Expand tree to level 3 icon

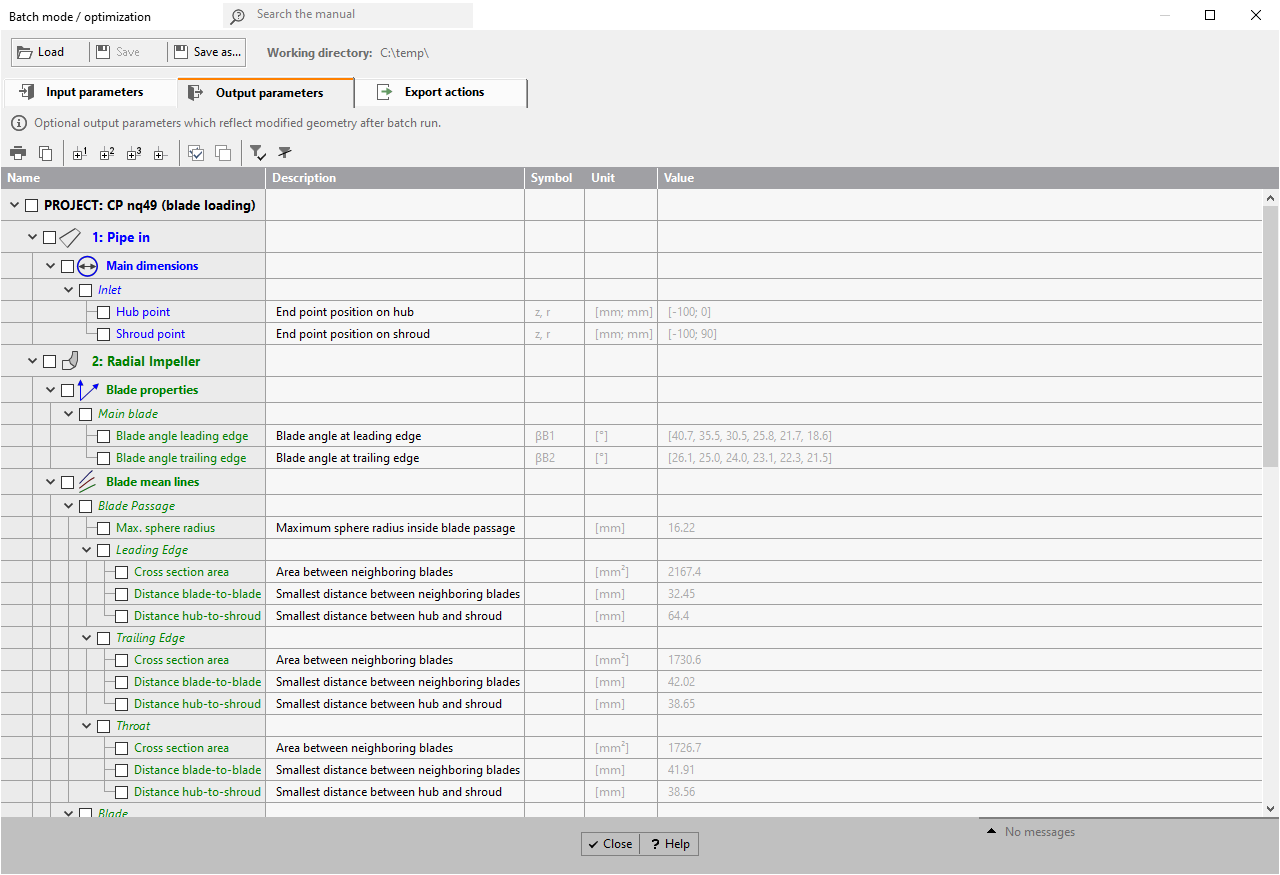134,153
